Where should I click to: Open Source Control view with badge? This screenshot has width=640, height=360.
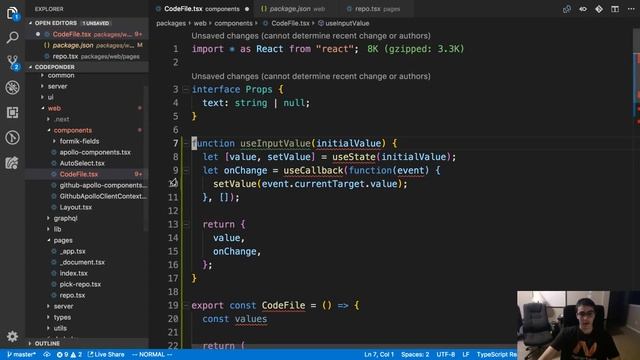[x=13, y=62]
